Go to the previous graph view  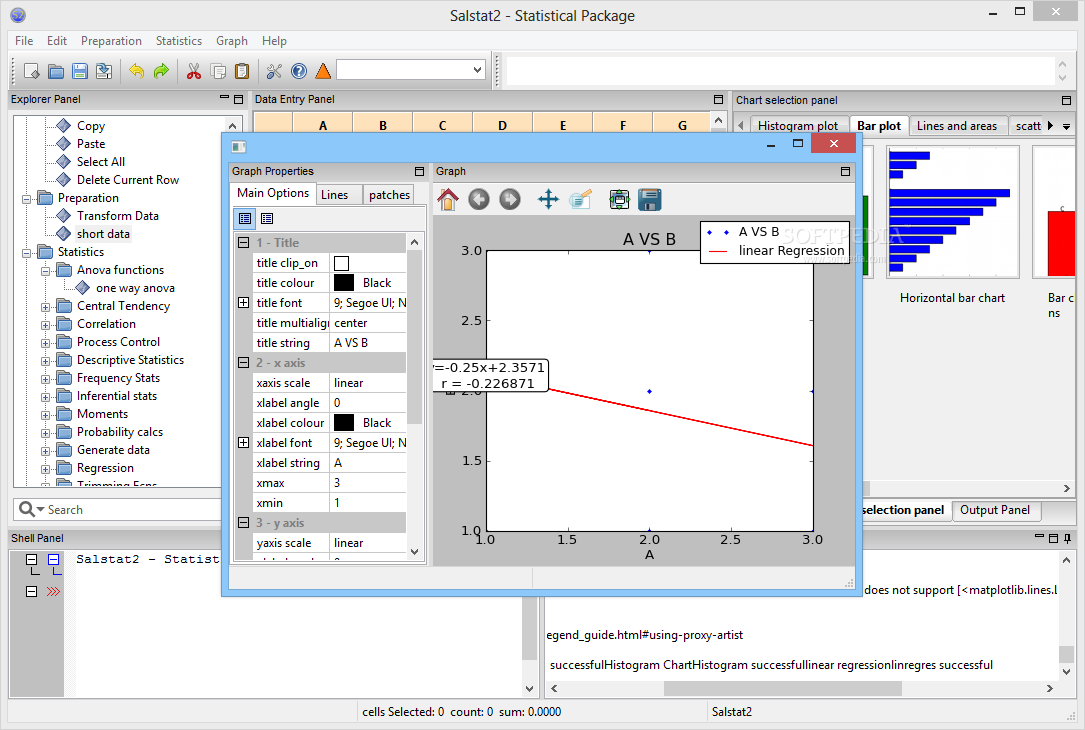click(x=479, y=200)
